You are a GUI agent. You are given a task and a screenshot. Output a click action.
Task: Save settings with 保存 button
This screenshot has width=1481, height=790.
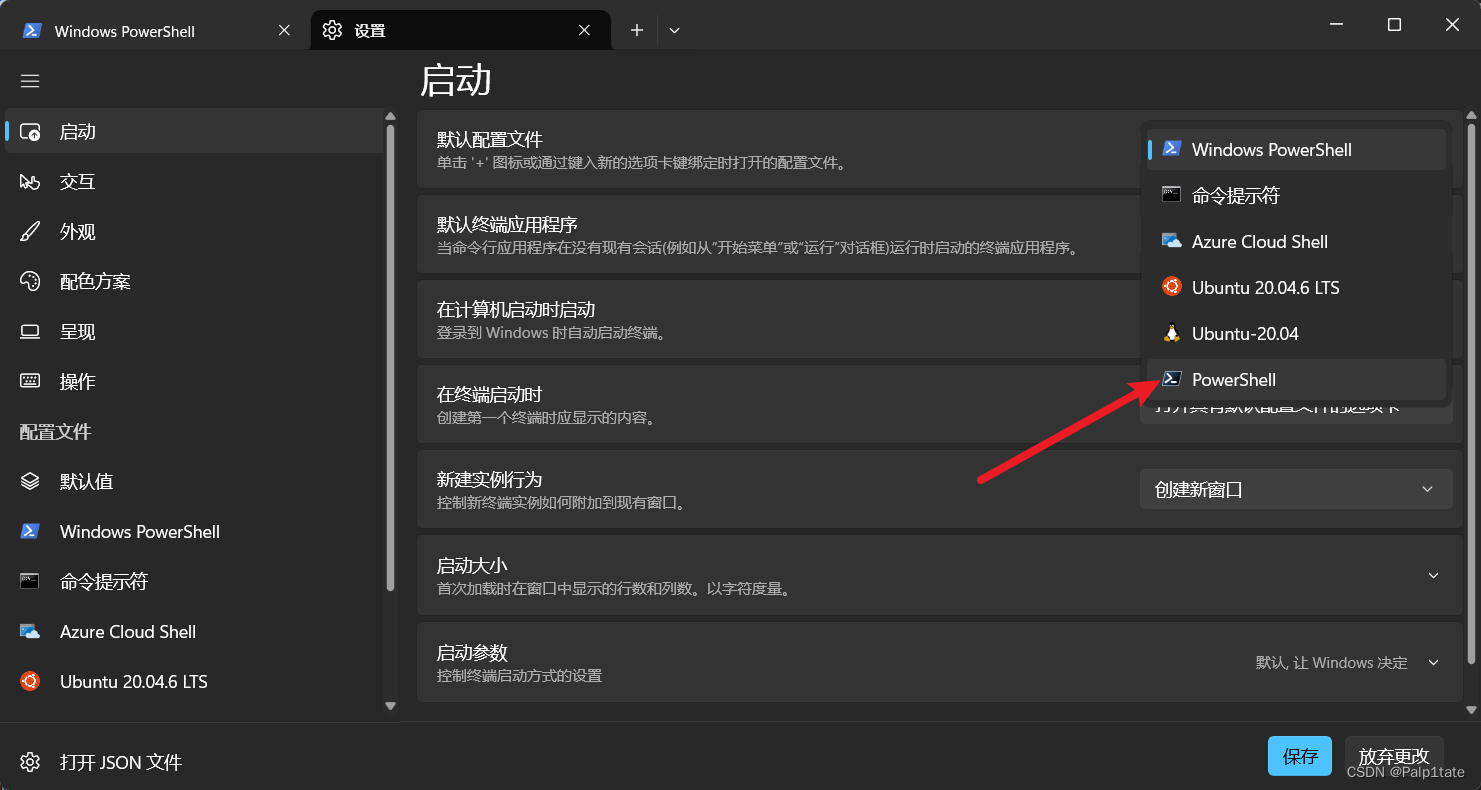[x=1300, y=756]
